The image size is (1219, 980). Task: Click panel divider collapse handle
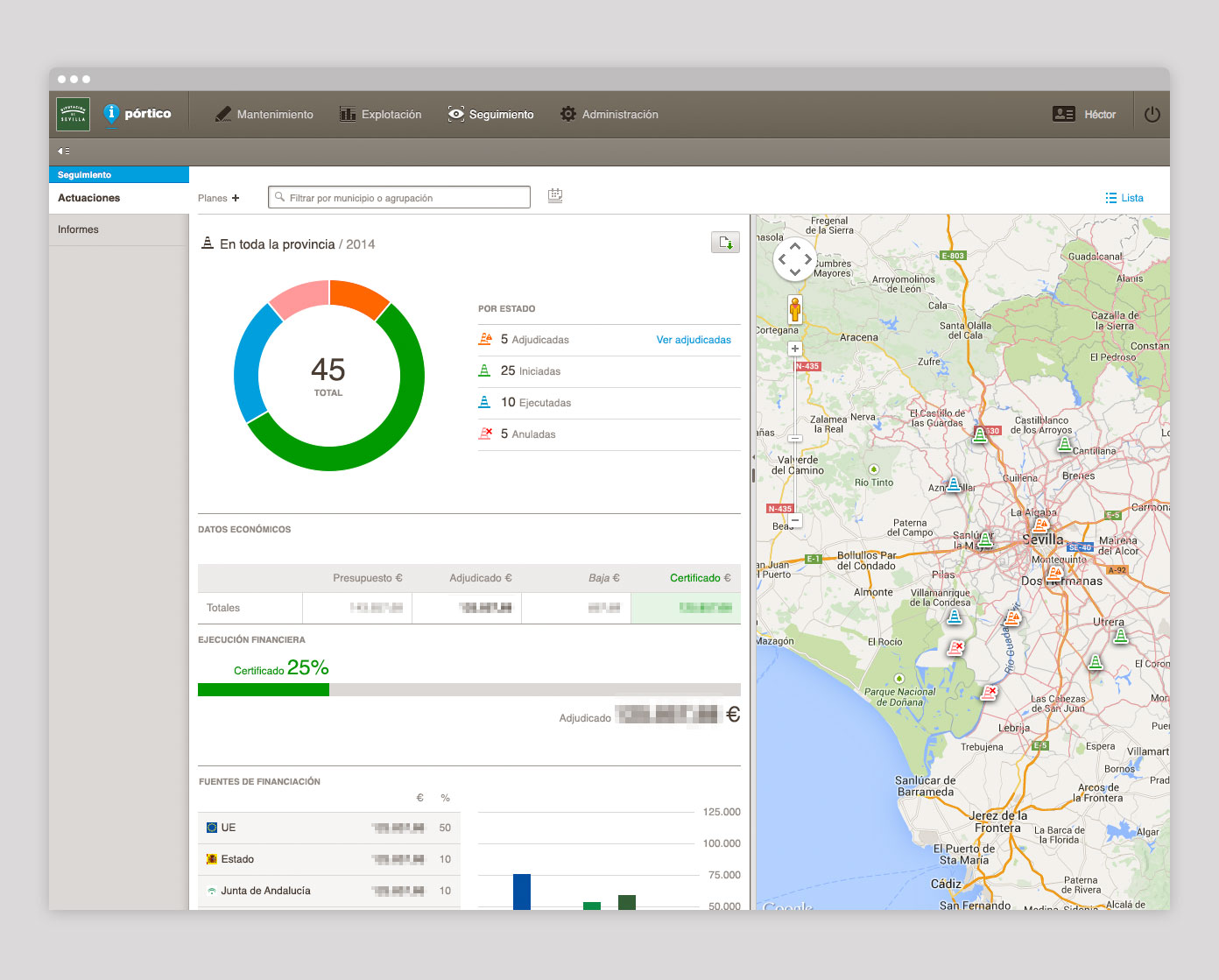pos(753,475)
